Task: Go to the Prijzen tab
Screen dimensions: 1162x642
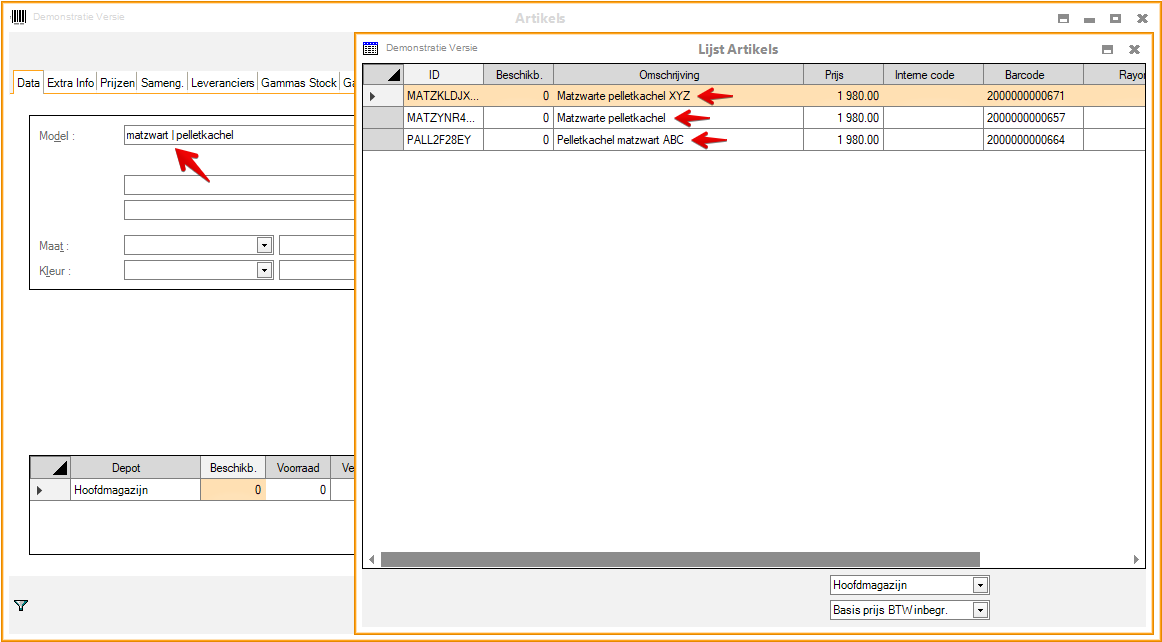Action: point(117,83)
